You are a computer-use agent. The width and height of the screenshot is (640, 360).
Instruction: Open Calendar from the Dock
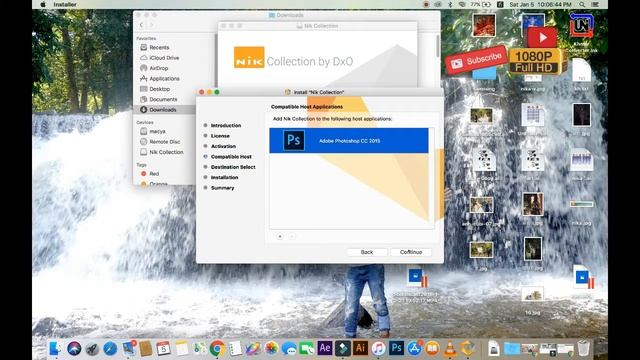(164, 349)
